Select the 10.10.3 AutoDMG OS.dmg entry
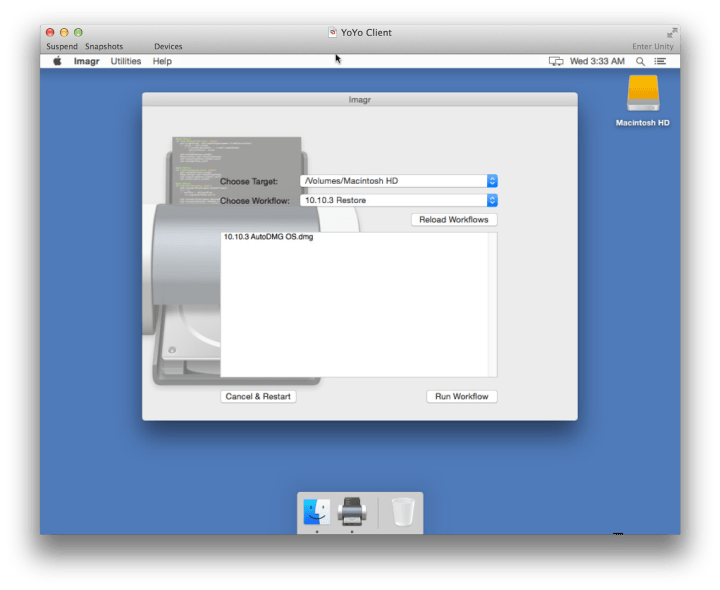 268,237
